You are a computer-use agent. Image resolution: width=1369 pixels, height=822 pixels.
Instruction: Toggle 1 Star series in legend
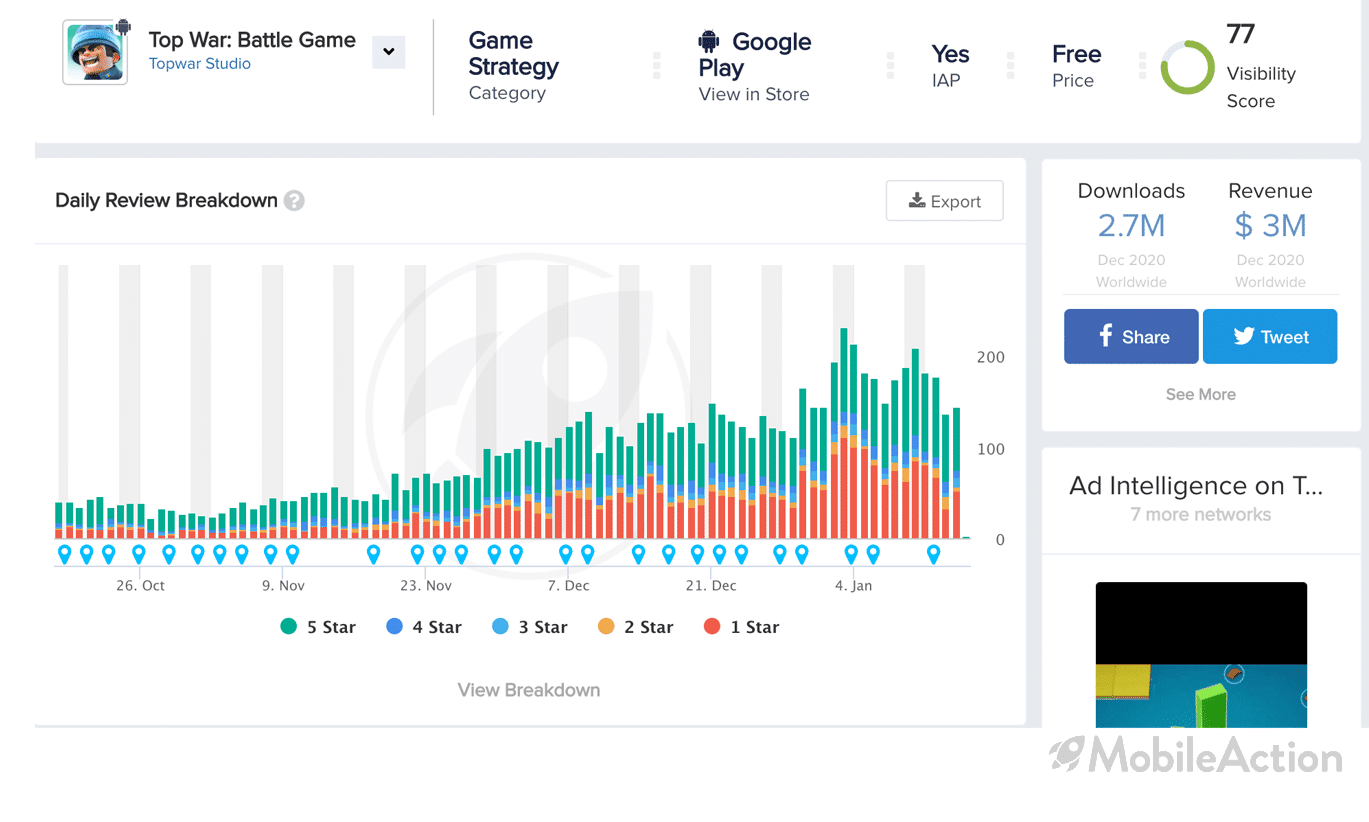coord(741,627)
